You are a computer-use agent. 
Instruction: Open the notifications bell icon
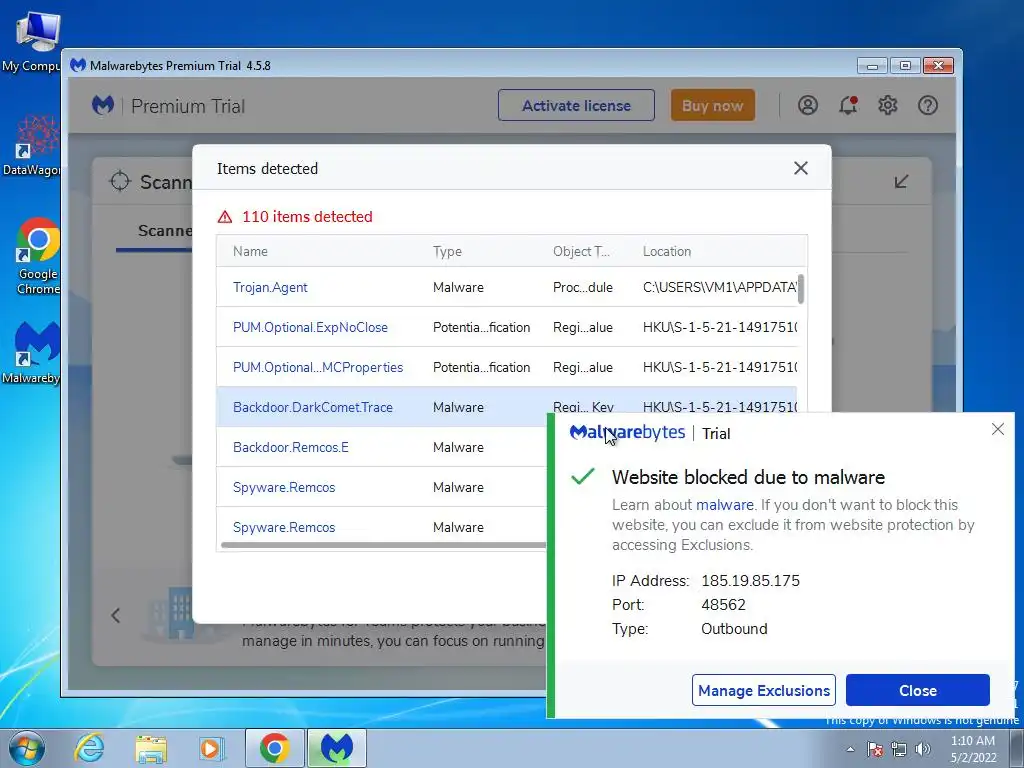point(848,105)
